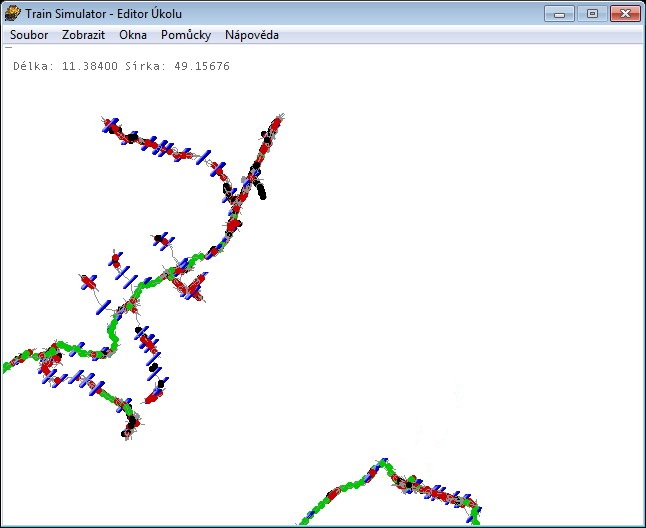Viewport: 646px width, 528px height.
Task: Open the Okna menu
Action: [x=133, y=35]
